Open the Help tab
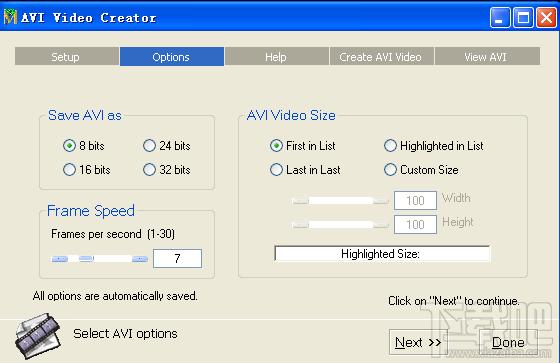560x363 pixels. (277, 57)
